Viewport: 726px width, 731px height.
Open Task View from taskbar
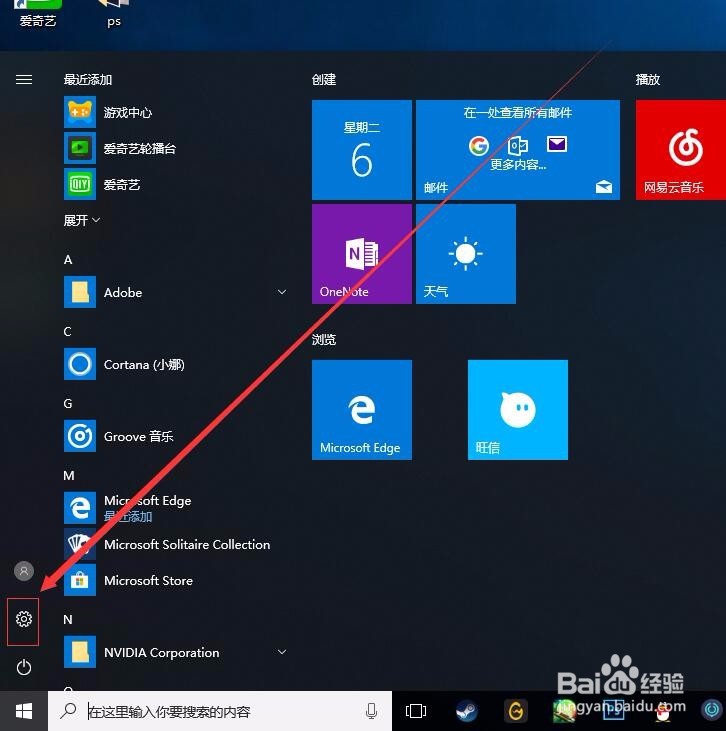pos(416,711)
